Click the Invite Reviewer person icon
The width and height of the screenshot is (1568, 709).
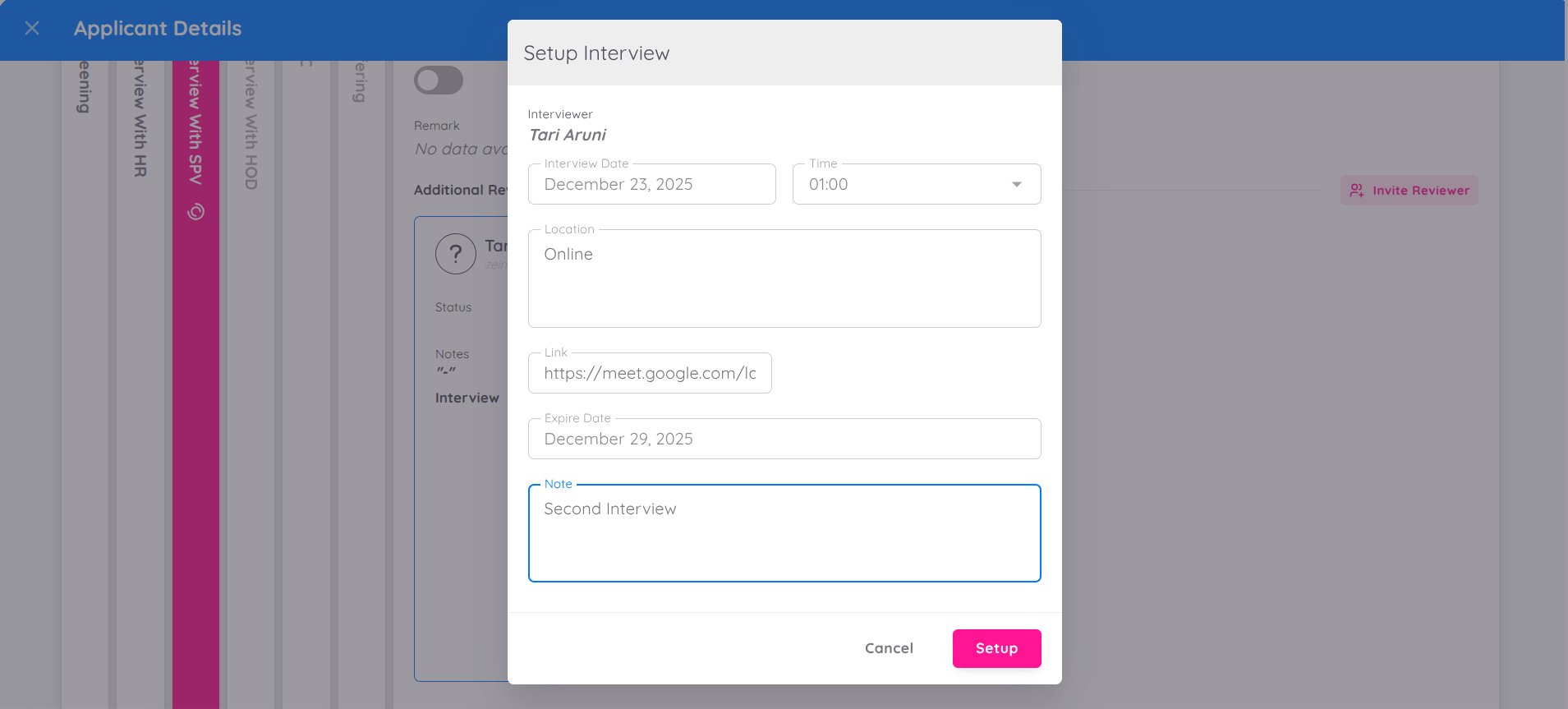(x=1357, y=191)
